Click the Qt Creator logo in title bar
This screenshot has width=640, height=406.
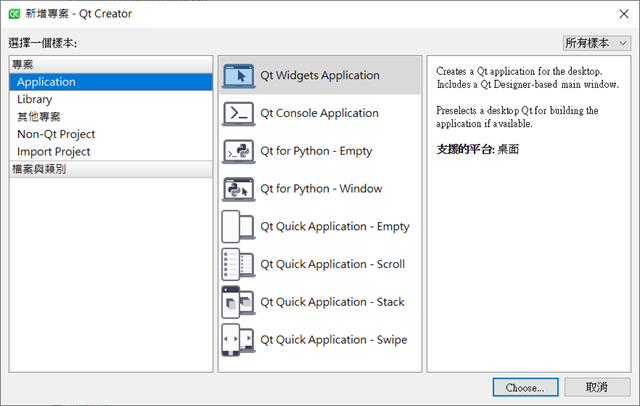point(14,14)
